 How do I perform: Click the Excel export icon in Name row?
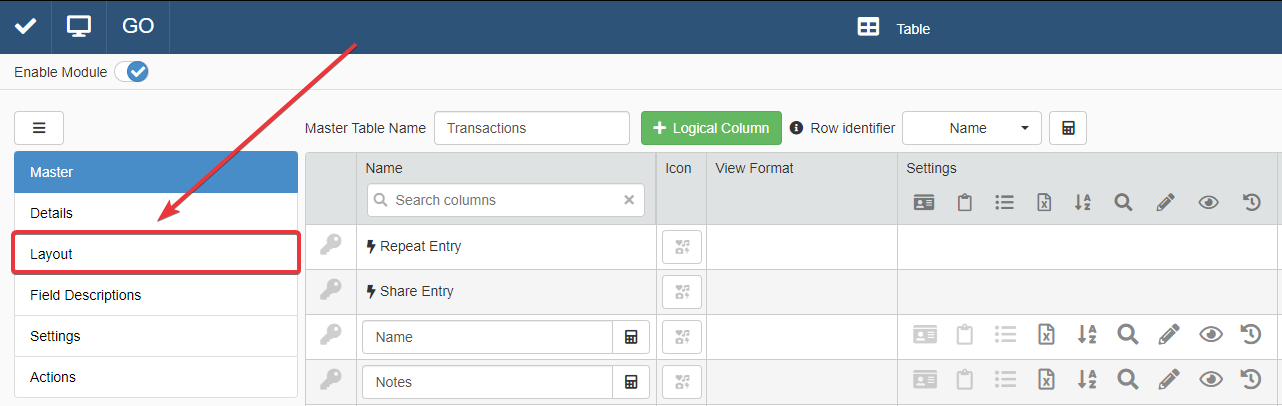click(x=1045, y=335)
